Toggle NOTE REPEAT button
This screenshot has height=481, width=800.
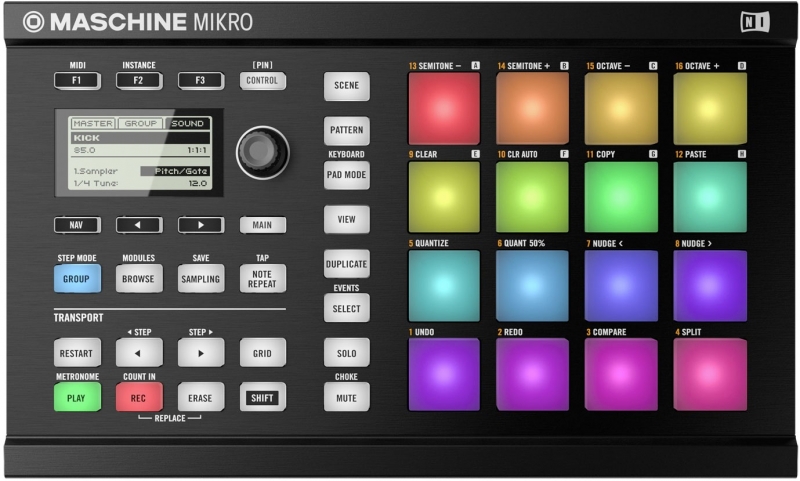(262, 279)
